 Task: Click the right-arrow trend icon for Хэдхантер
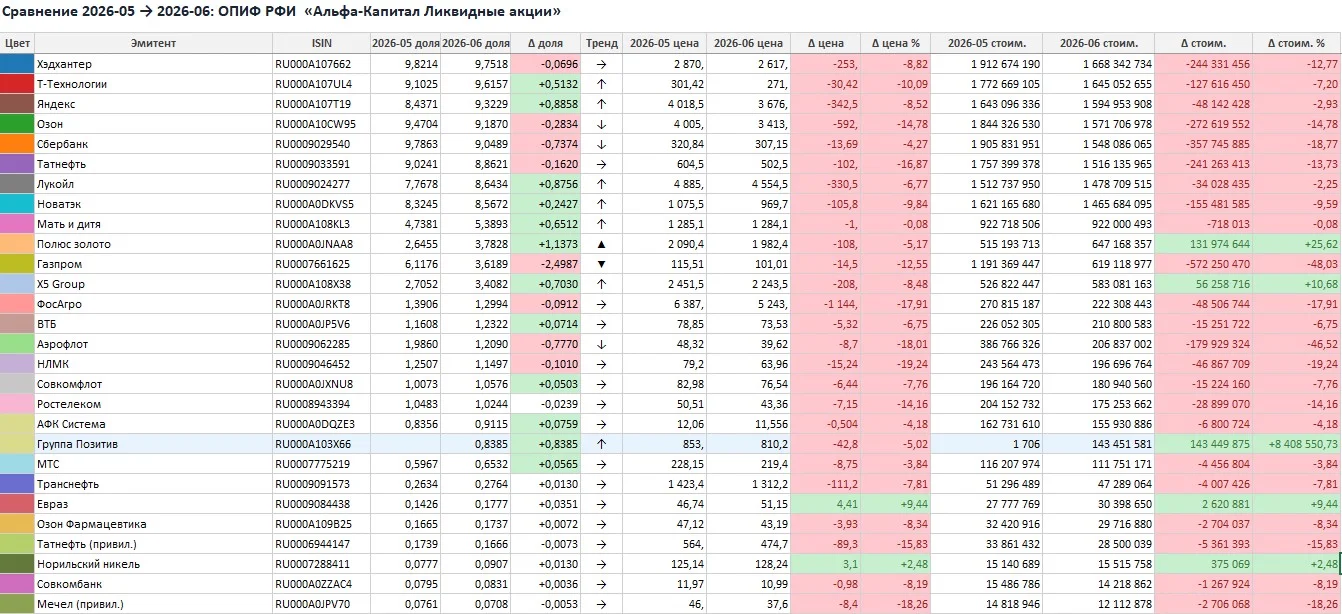[x=601, y=64]
